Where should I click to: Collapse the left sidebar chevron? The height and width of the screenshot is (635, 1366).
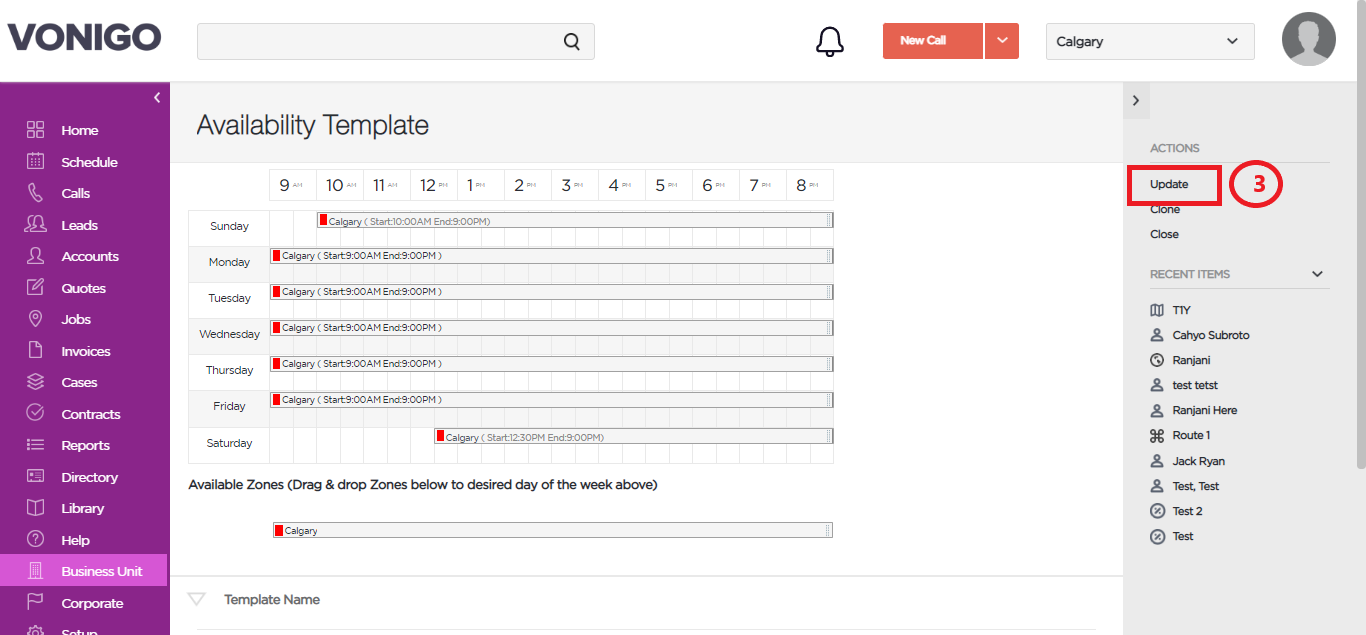pyautogui.click(x=157, y=97)
